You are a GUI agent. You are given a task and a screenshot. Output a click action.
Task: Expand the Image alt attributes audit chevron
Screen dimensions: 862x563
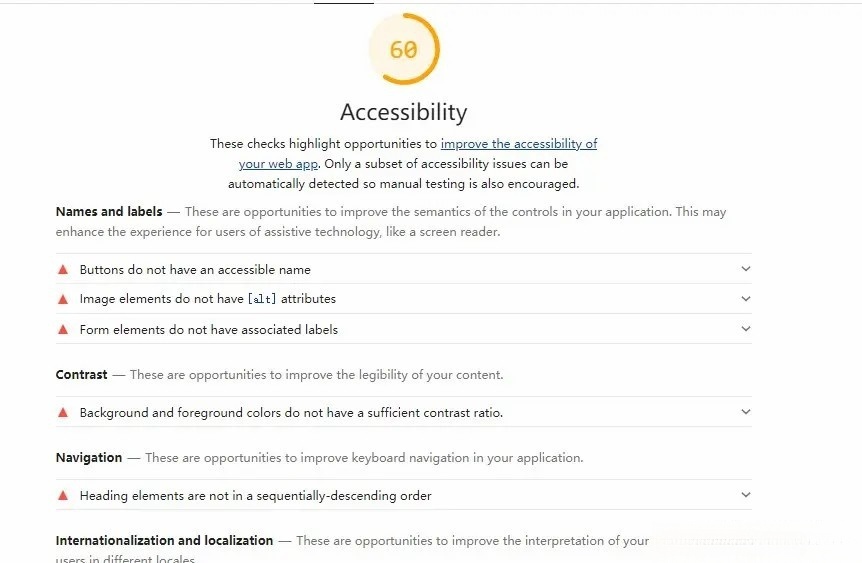[745, 299]
